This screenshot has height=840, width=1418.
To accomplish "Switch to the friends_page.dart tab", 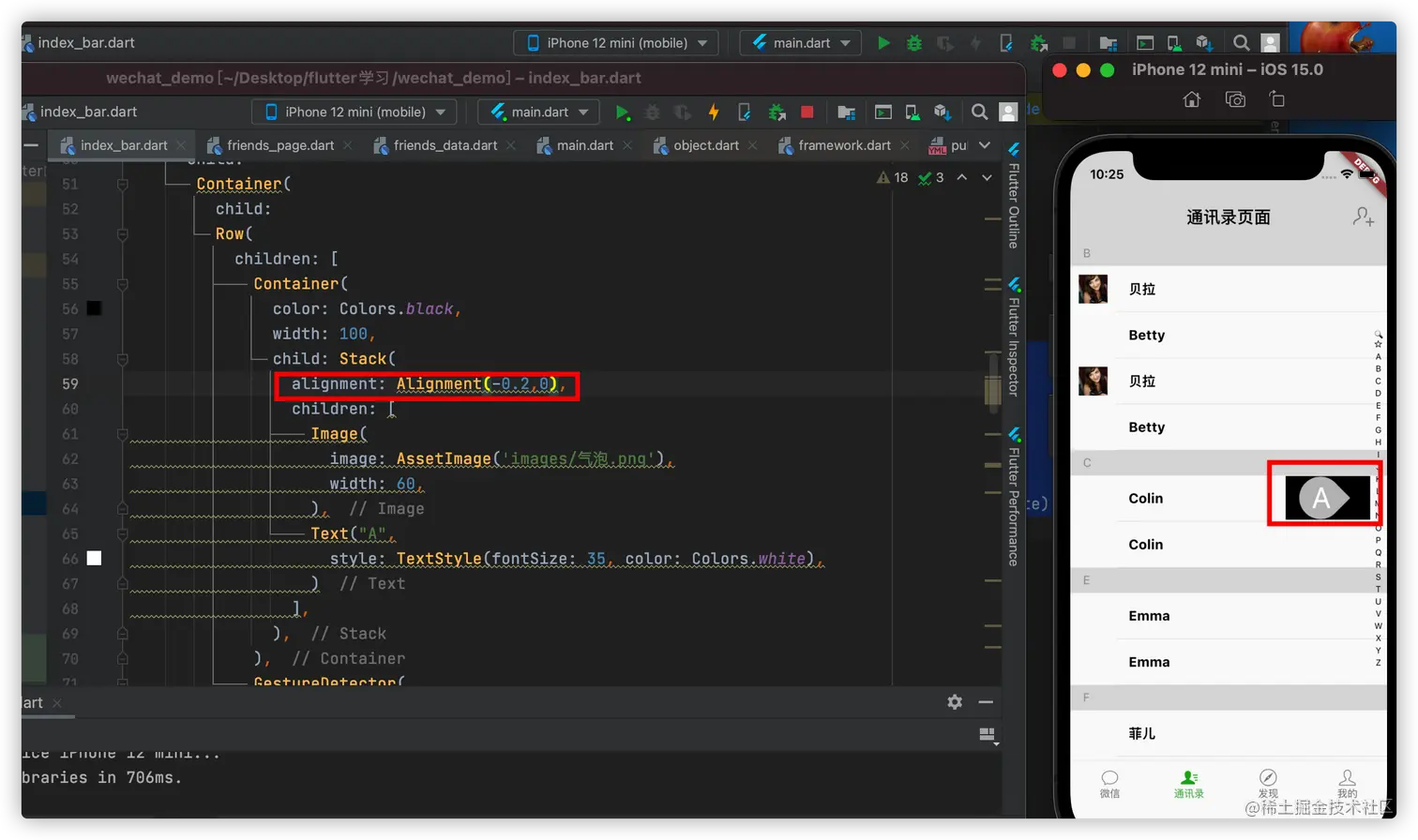I will (x=279, y=145).
